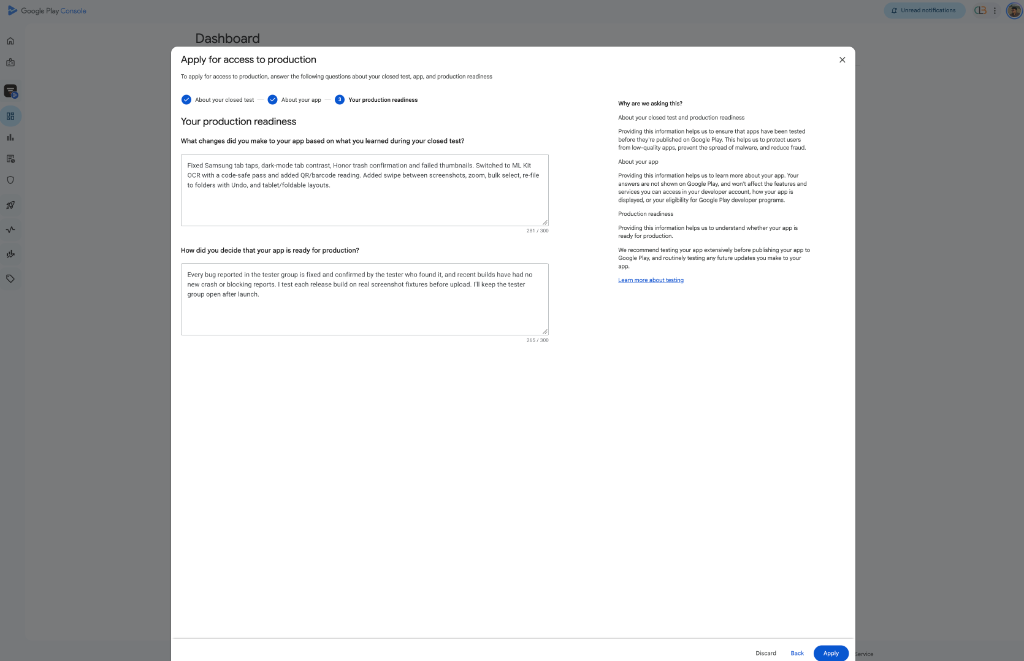Open the three-dot menu in the top bar

click(995, 10)
